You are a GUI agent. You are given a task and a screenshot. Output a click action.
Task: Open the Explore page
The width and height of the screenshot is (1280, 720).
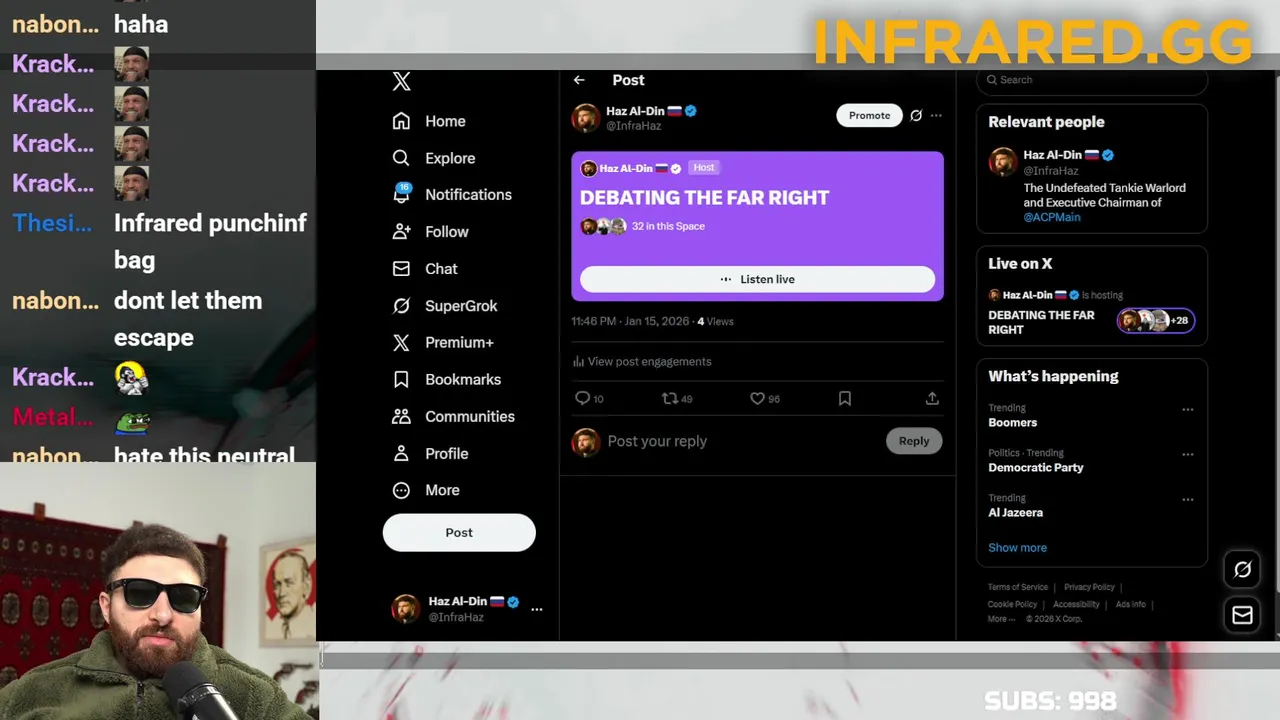tap(450, 158)
